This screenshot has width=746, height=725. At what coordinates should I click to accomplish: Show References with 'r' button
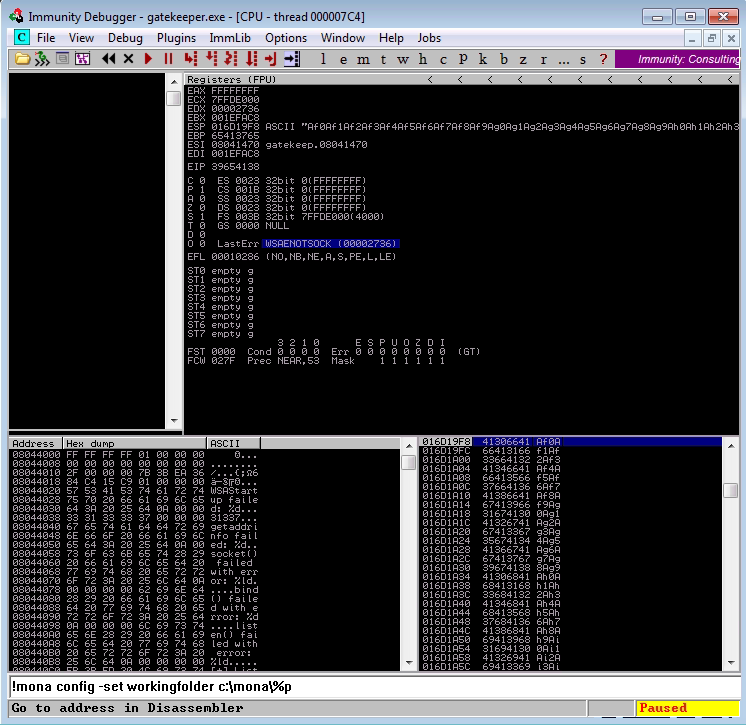(x=543, y=59)
